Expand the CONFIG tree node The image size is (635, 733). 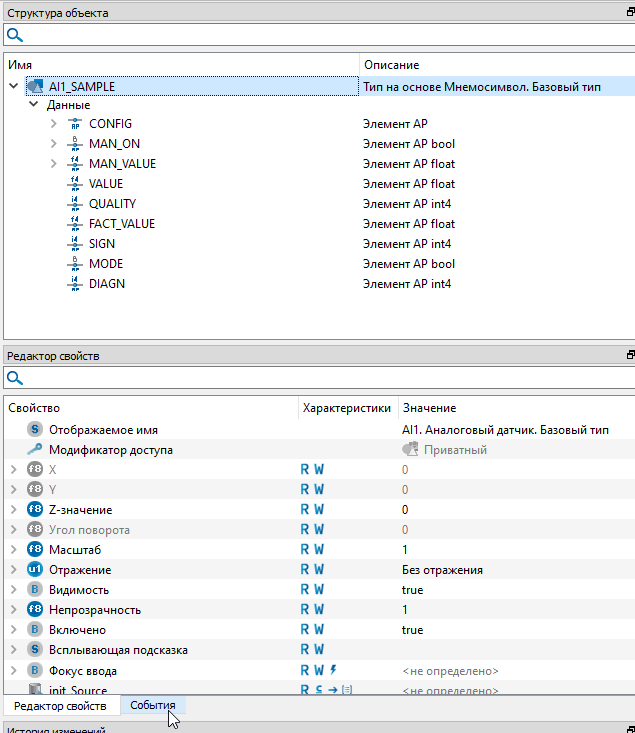point(54,124)
